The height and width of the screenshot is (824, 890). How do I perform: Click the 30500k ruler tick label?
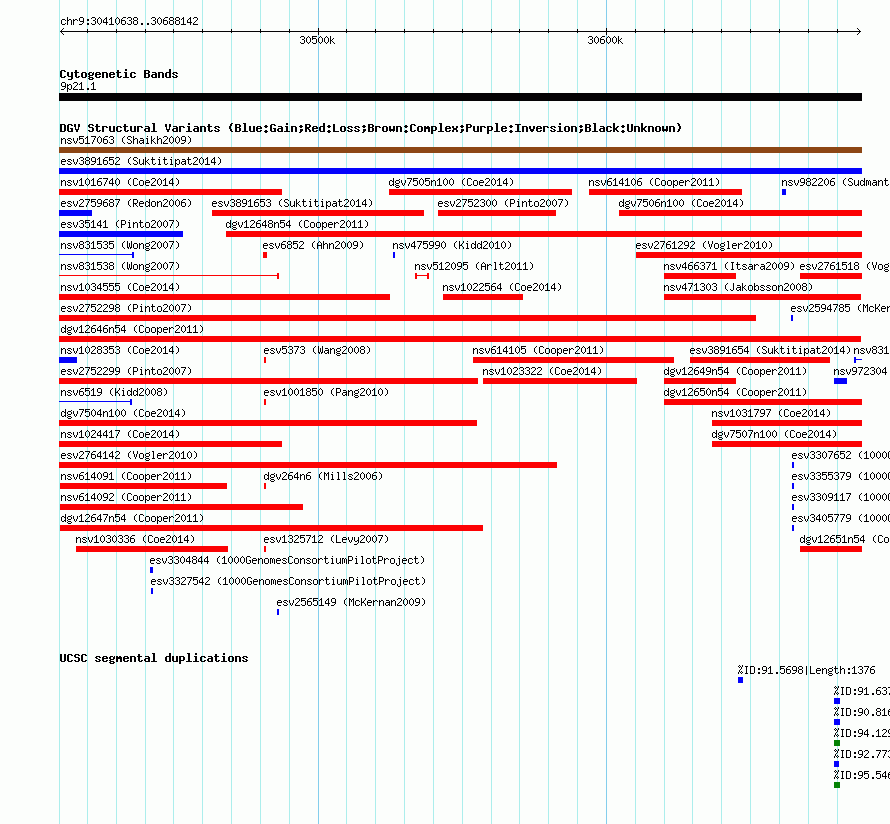click(x=317, y=40)
